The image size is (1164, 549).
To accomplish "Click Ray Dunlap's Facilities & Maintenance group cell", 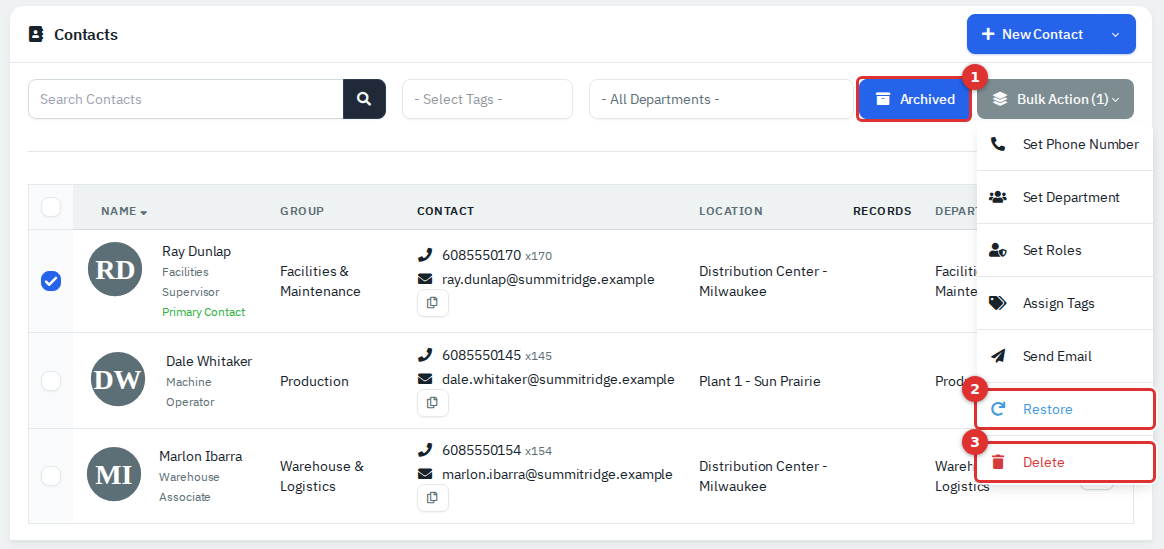I will coord(320,281).
